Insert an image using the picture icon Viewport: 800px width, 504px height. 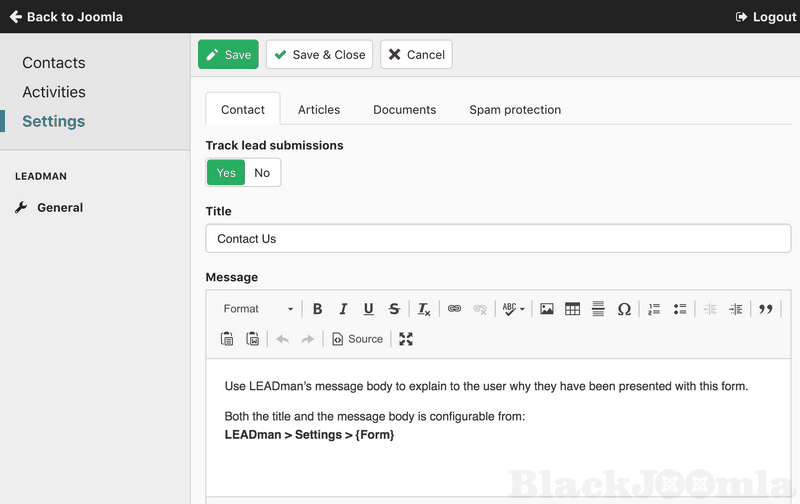point(547,309)
